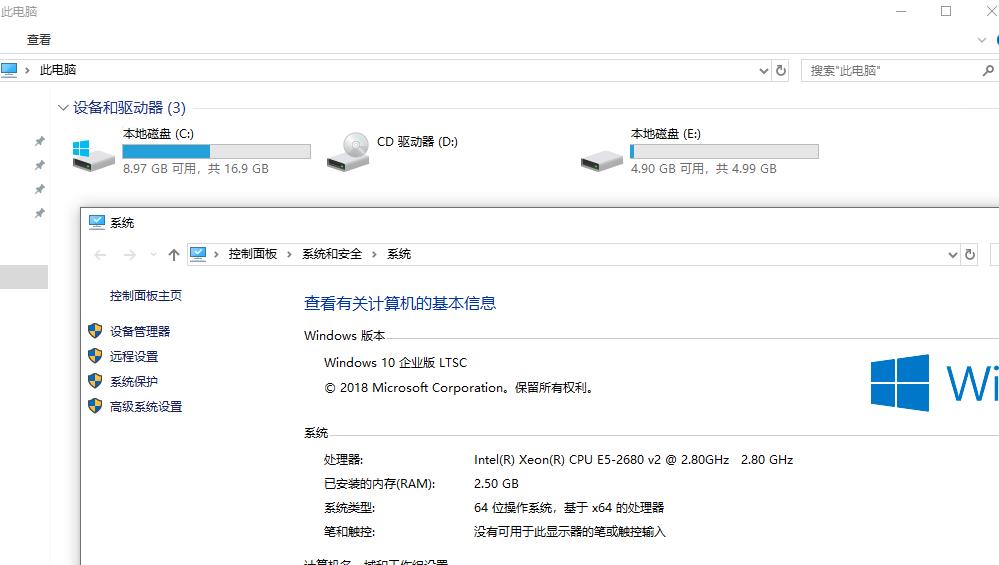The image size is (999, 565).
Task: Click the computer icon in System address bar
Action: tap(198, 254)
